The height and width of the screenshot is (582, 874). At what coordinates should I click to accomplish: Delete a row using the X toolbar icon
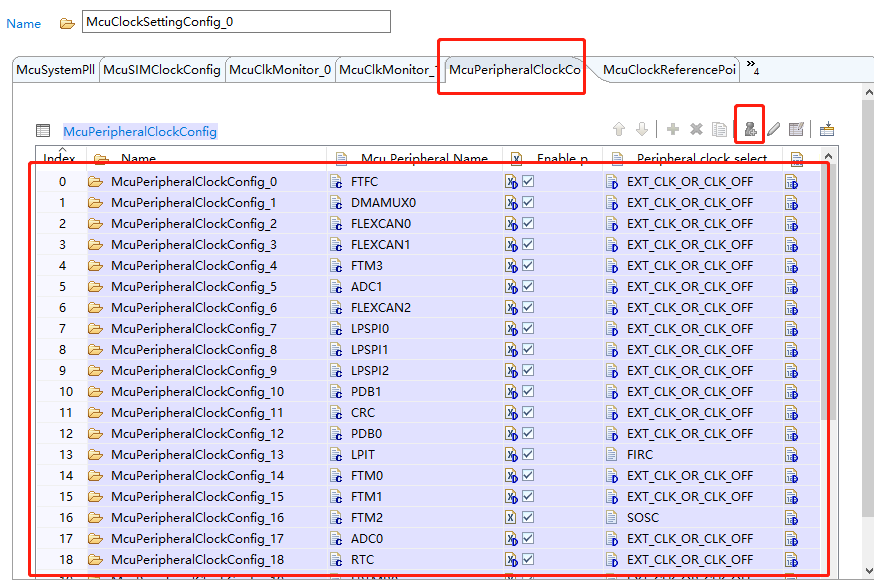tap(696, 128)
